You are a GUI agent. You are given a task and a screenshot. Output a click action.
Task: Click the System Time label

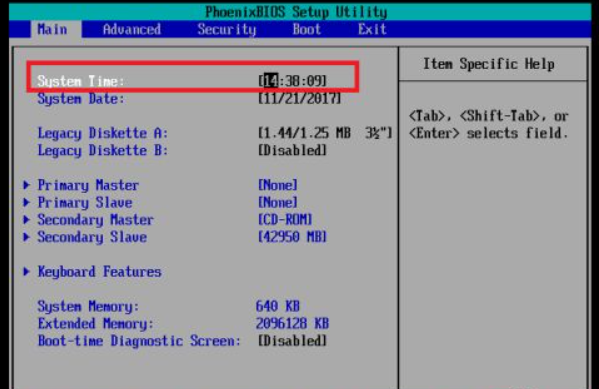81,81
